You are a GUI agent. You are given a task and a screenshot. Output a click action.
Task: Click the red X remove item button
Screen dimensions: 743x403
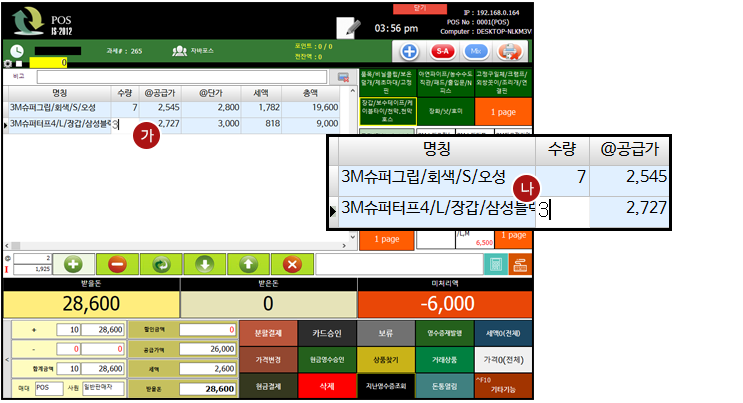click(292, 264)
